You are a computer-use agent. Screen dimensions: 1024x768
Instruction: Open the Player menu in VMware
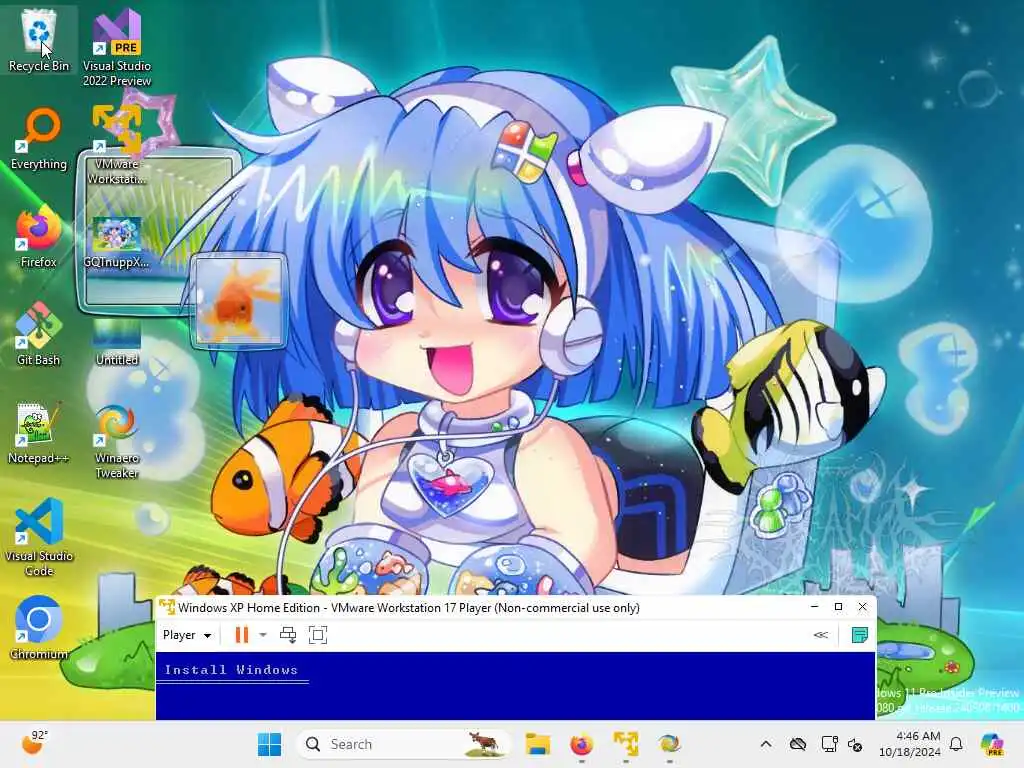tap(187, 635)
